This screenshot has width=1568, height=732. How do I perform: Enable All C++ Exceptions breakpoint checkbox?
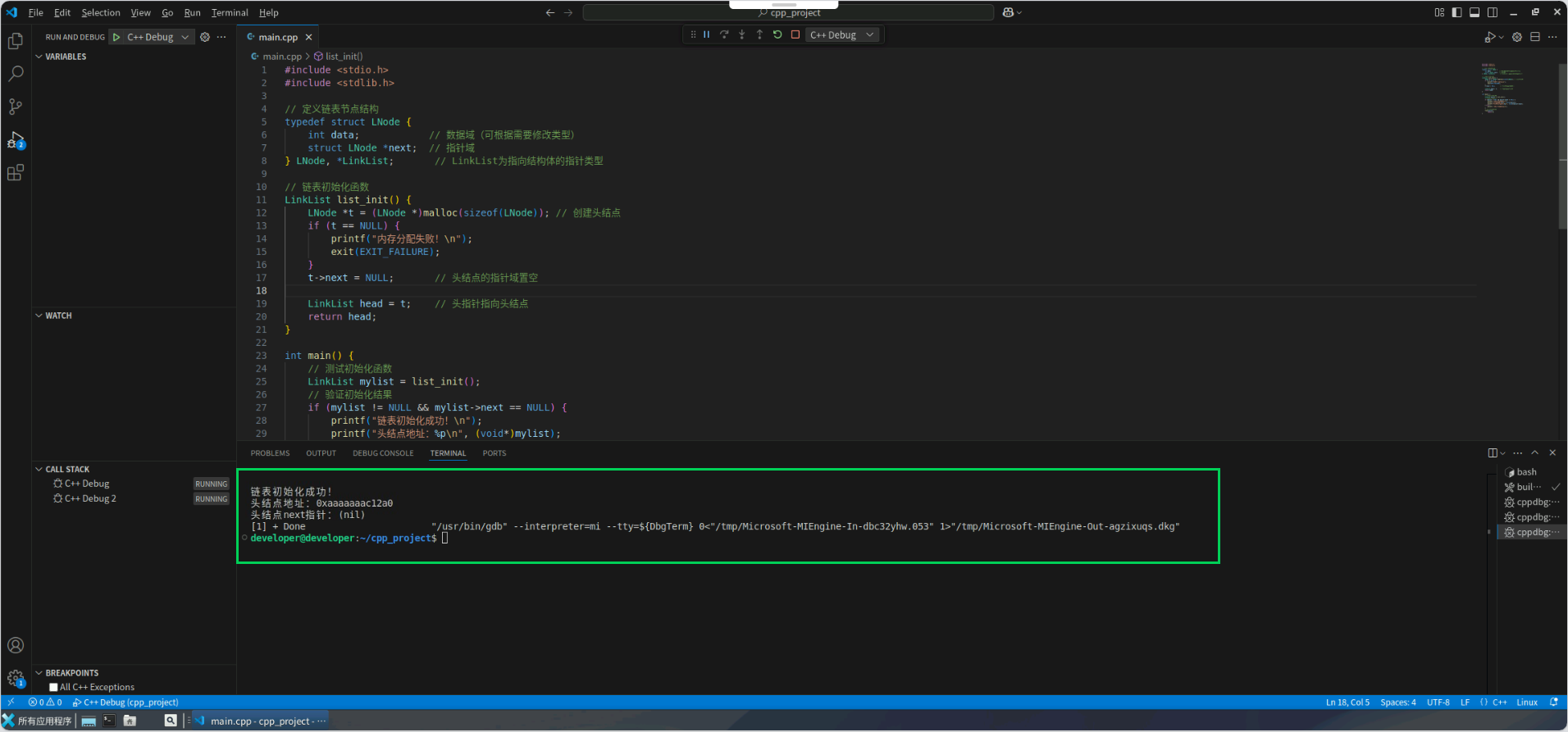(x=53, y=688)
